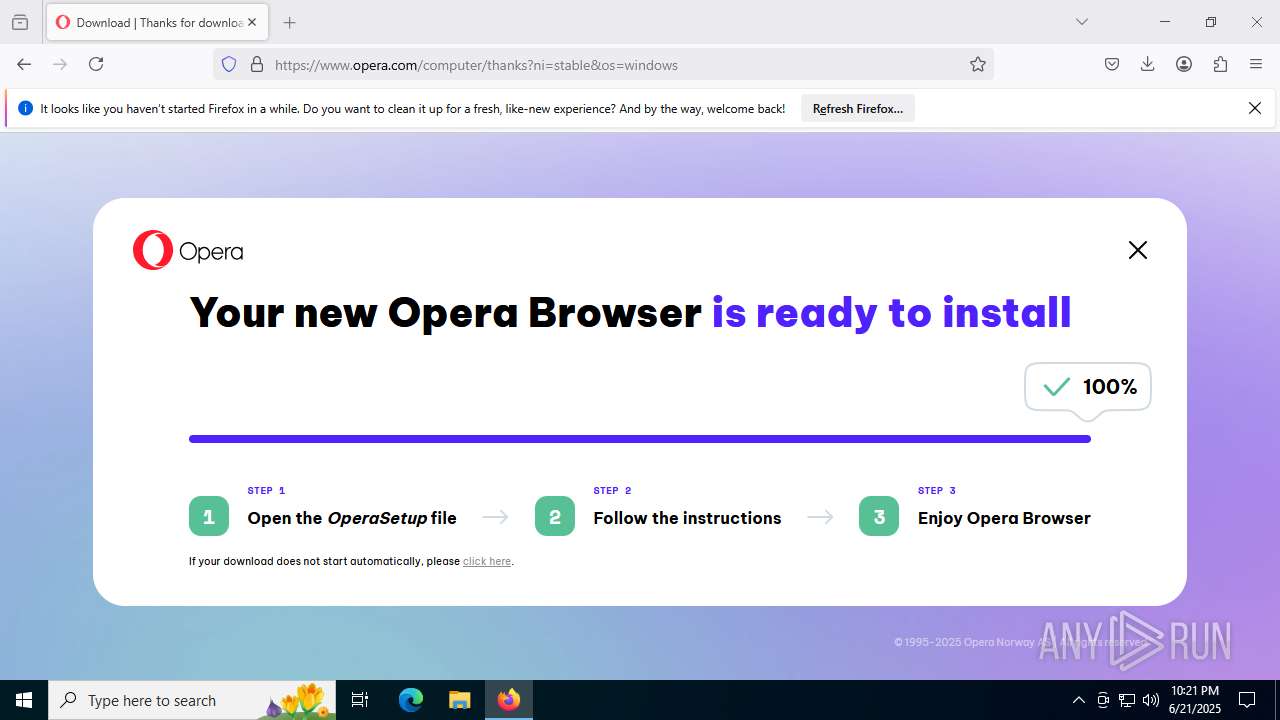Open the Windows notification center

(1247, 700)
